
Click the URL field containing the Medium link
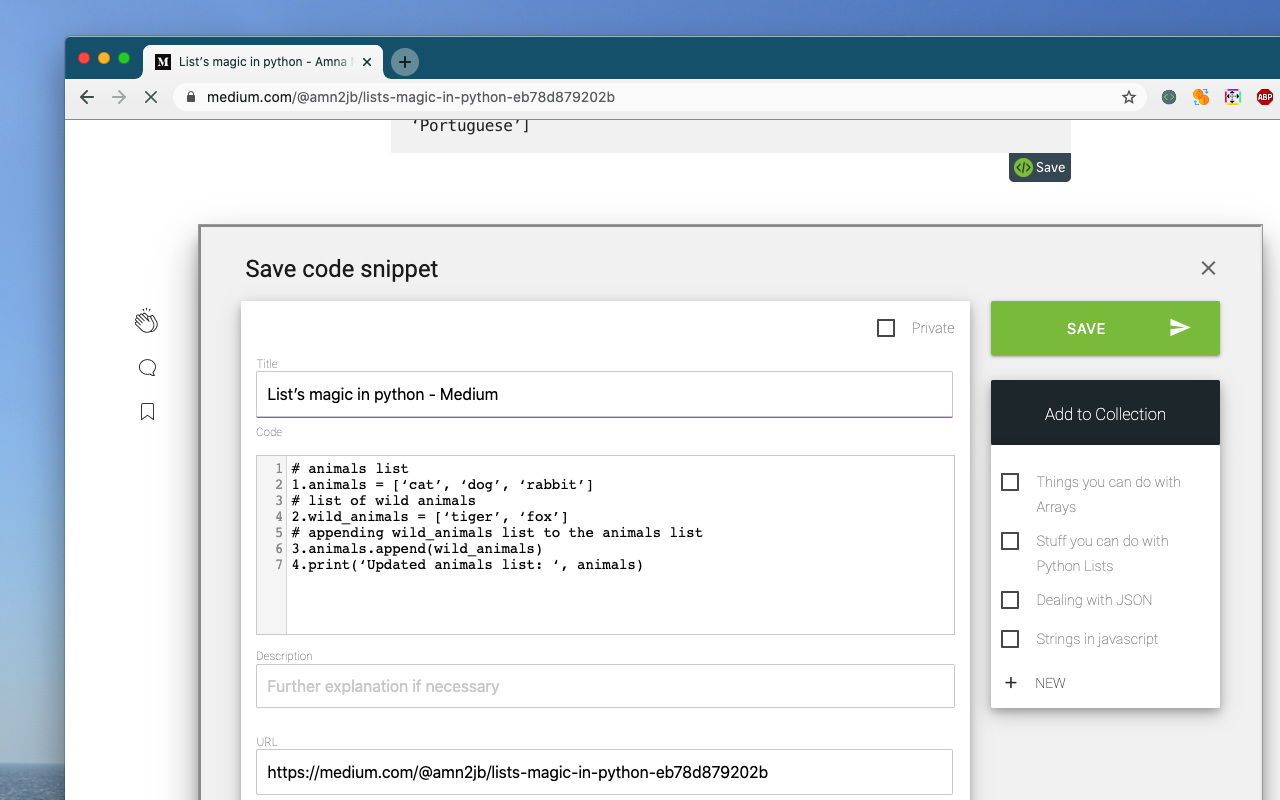[605, 772]
